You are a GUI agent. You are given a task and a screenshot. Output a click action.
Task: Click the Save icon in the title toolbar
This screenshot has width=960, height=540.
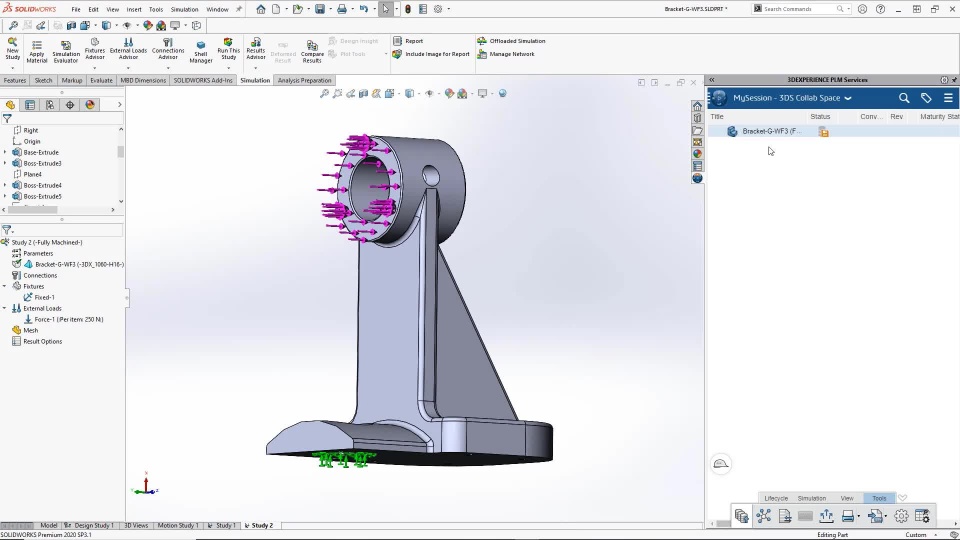pos(320,9)
